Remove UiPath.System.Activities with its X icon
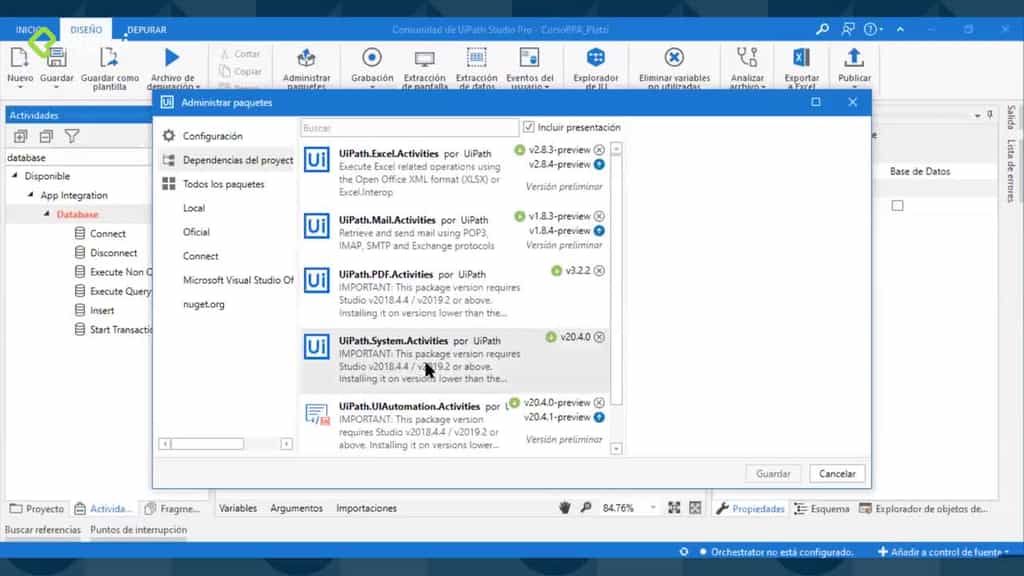Screen dimensions: 1024x576 (x=599, y=337)
